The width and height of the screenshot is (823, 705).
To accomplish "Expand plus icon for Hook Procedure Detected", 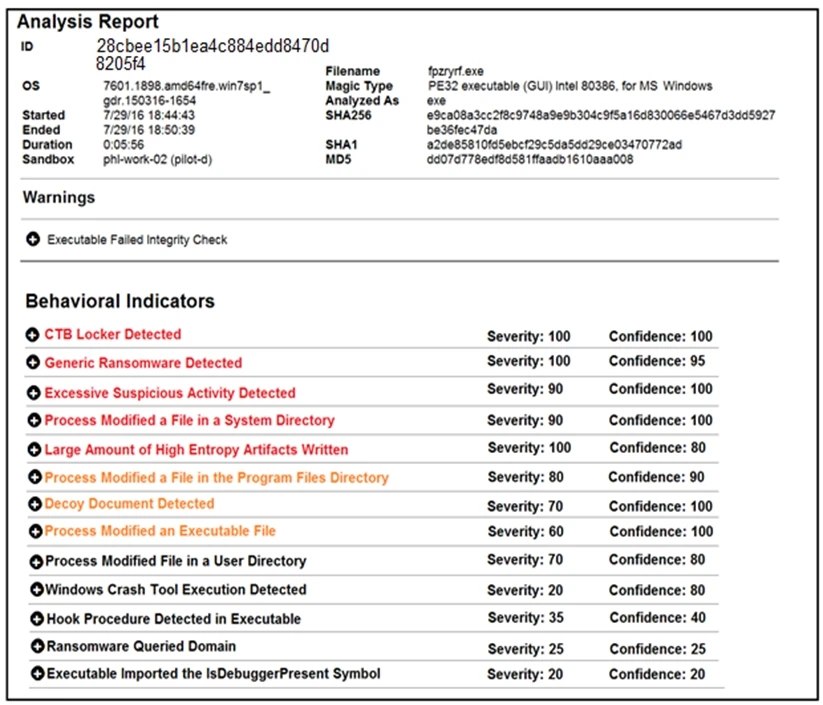I will (37, 619).
